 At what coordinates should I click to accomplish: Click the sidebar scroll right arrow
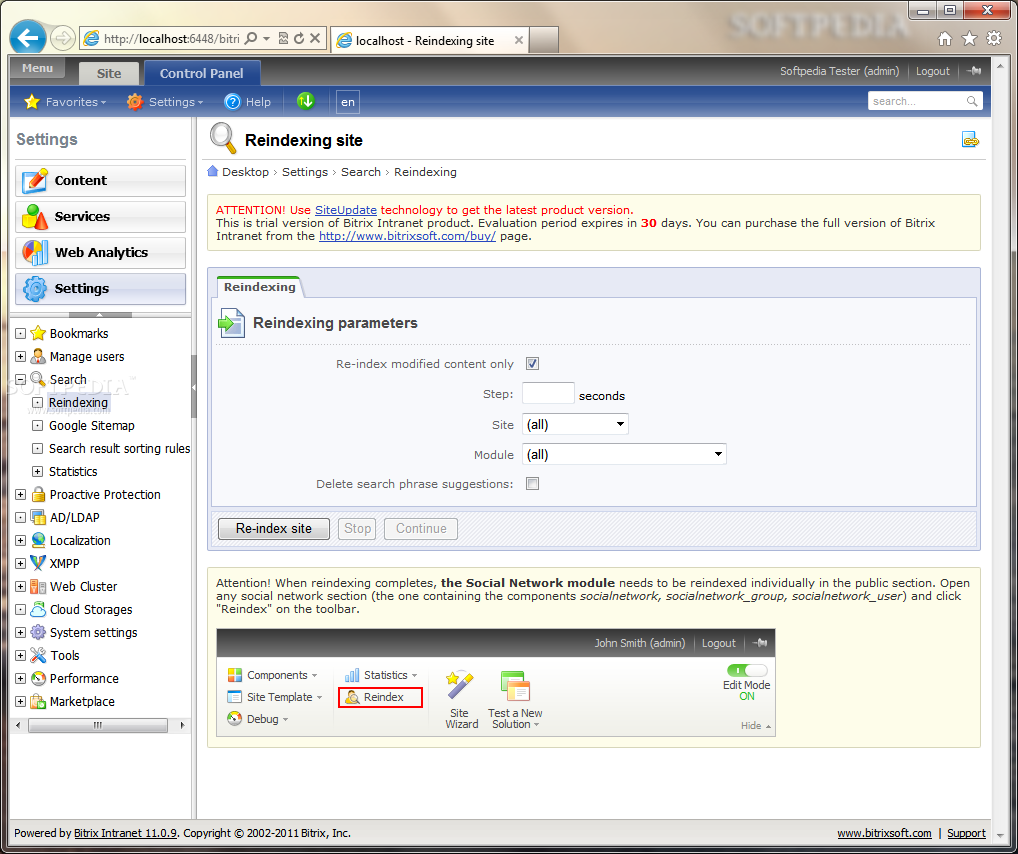tap(182, 725)
